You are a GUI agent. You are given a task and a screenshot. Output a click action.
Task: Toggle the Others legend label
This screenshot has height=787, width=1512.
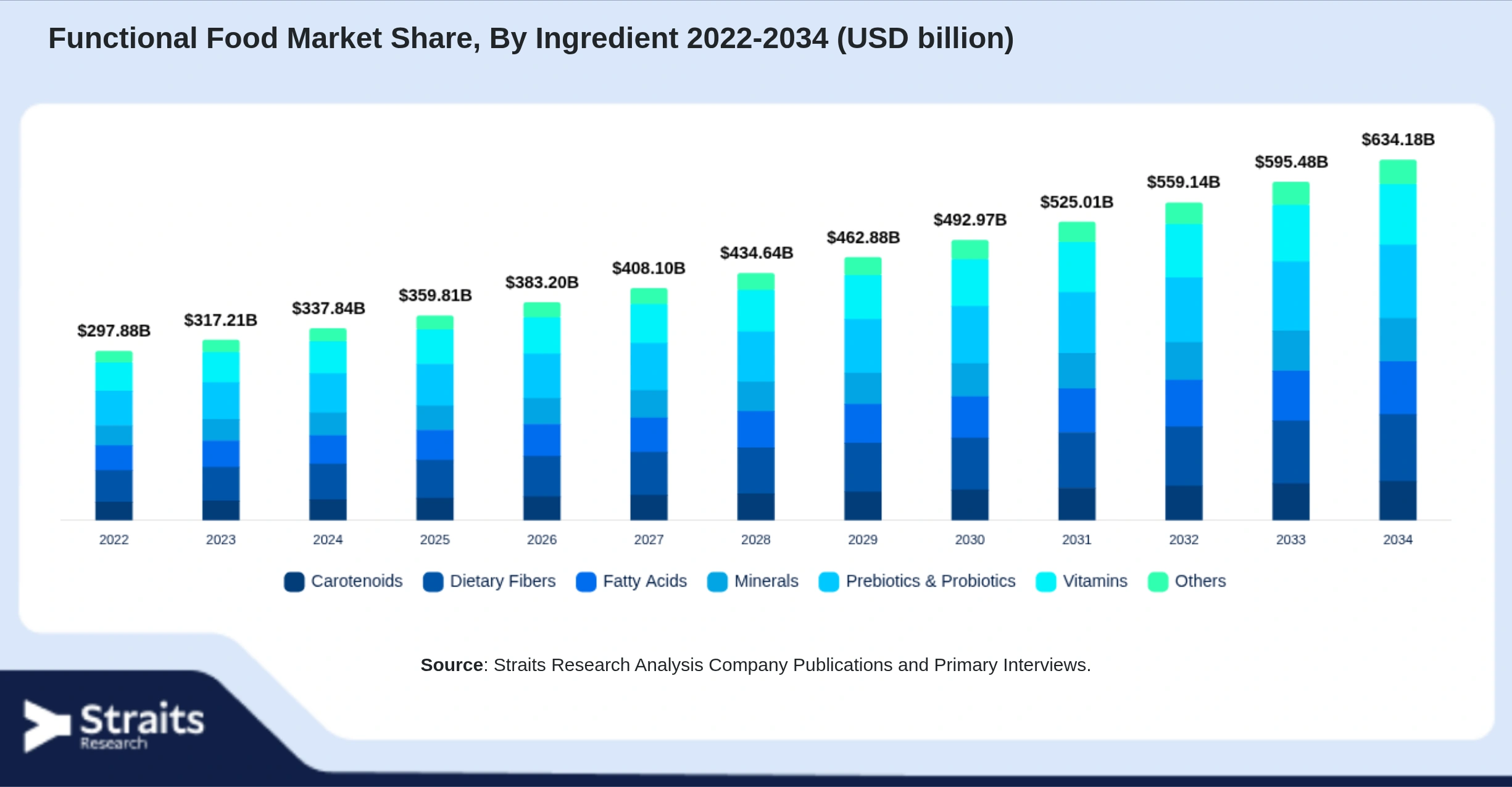(x=1200, y=581)
